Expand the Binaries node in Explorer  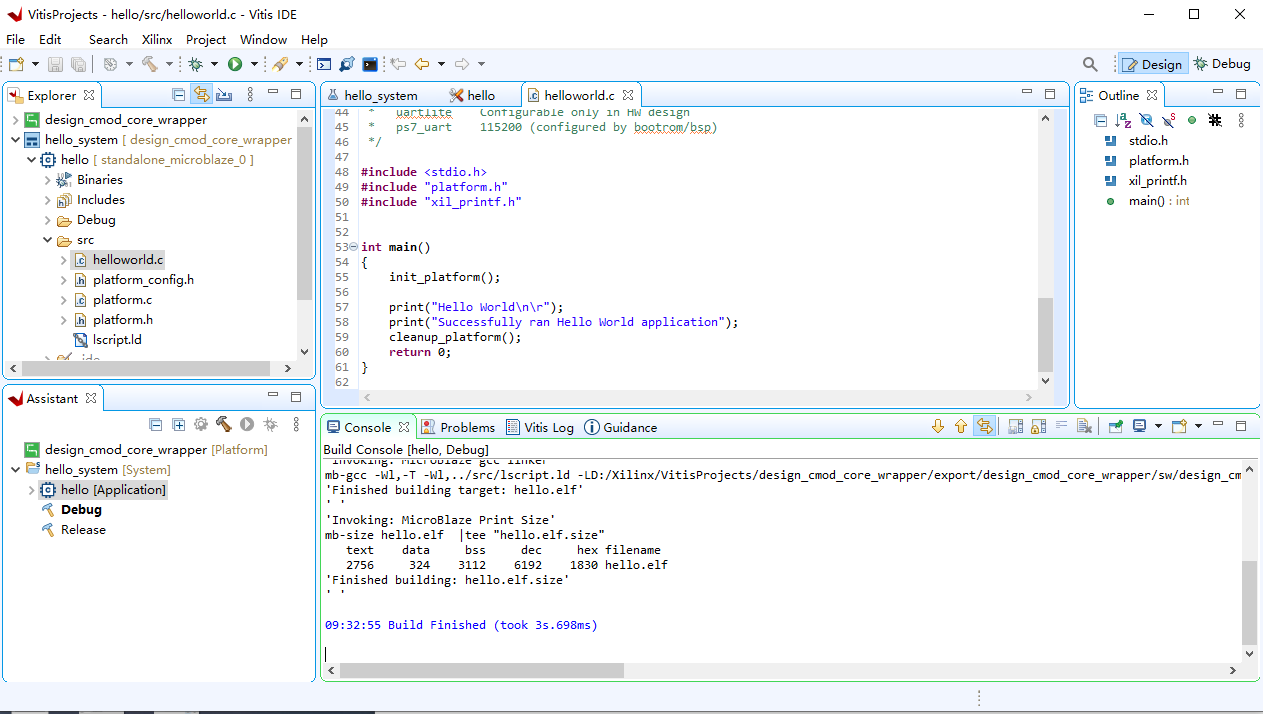(x=47, y=180)
